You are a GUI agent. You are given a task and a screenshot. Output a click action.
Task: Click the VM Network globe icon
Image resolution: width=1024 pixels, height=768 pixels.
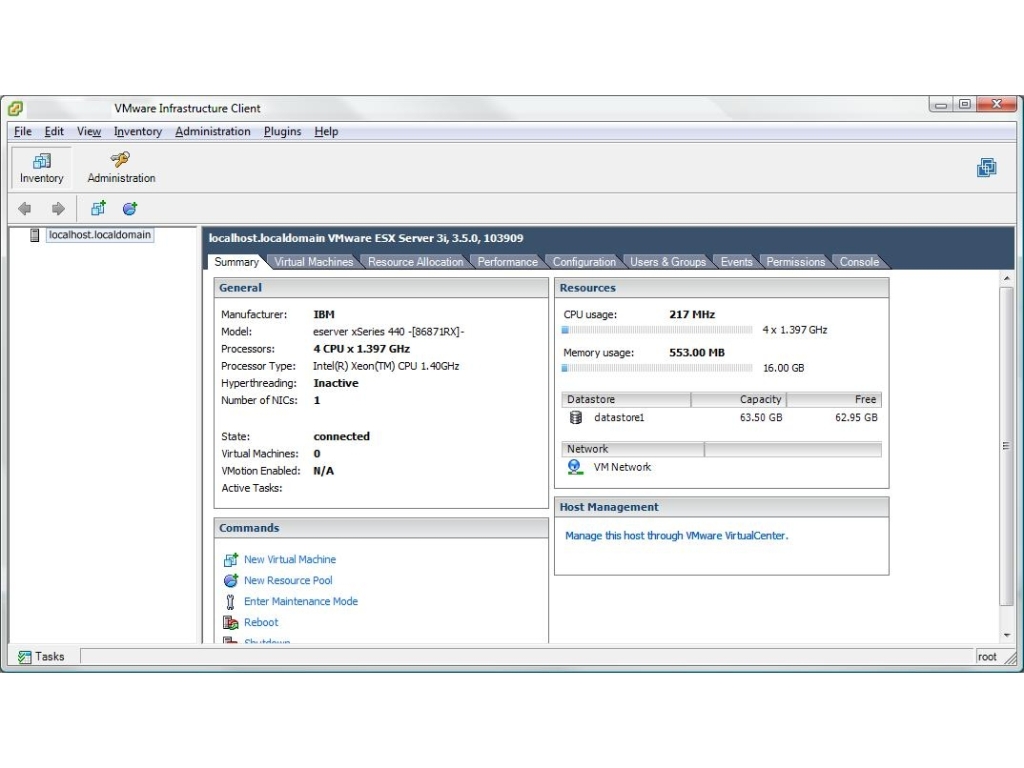pos(575,467)
